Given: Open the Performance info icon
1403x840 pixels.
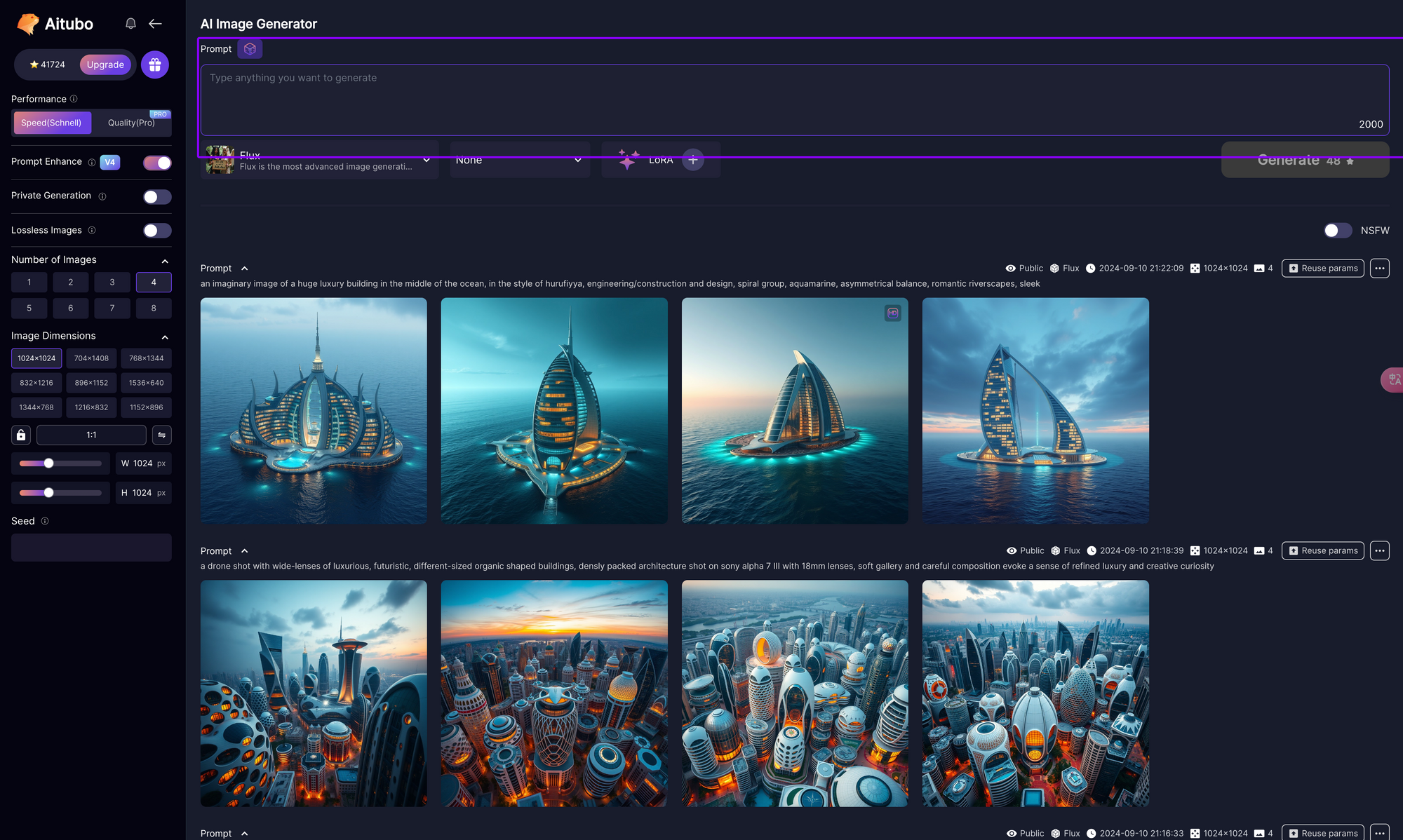Looking at the screenshot, I should pos(74,99).
